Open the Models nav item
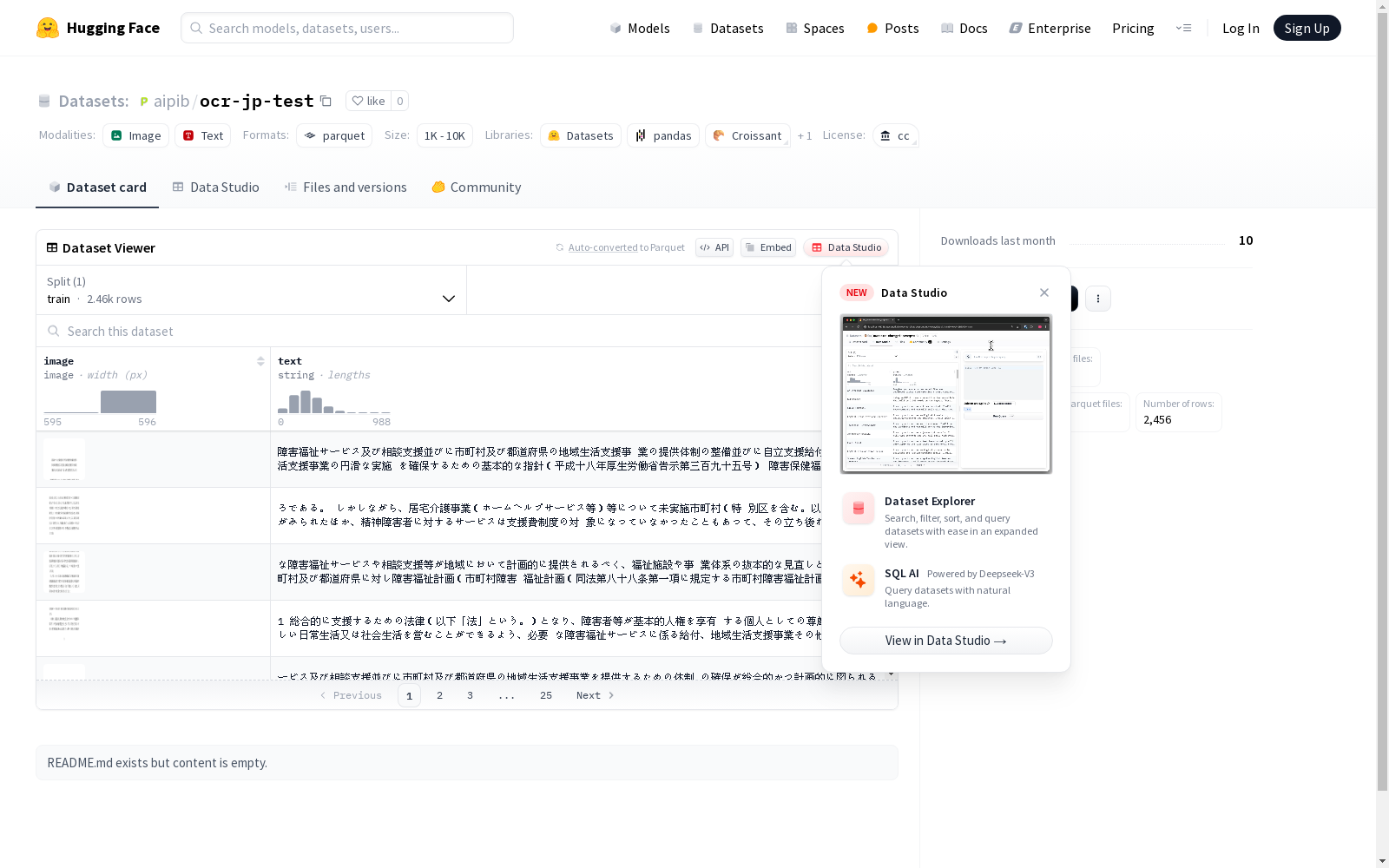This screenshot has height=868, width=1389. click(640, 28)
